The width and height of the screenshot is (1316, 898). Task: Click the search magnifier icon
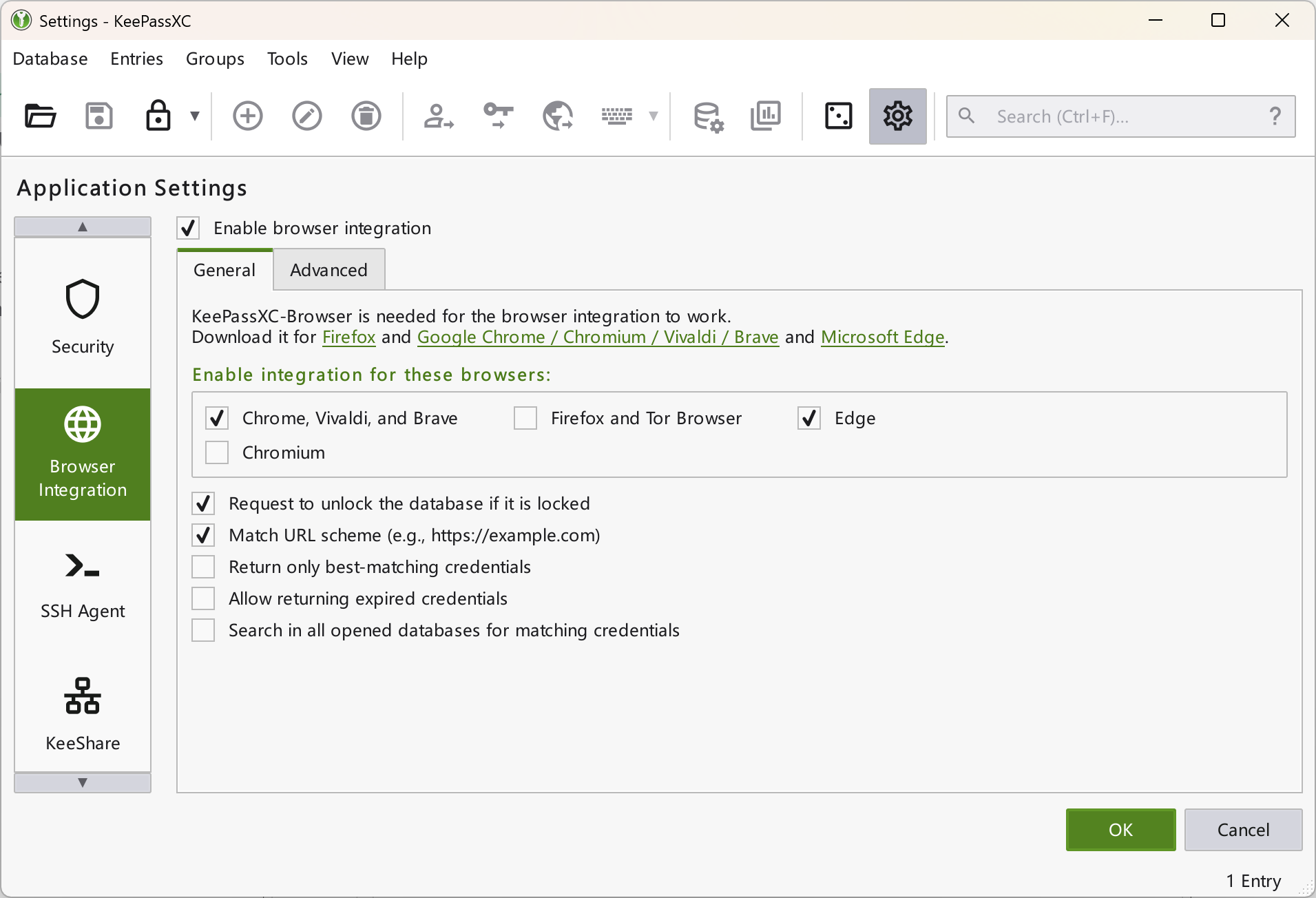[967, 116]
